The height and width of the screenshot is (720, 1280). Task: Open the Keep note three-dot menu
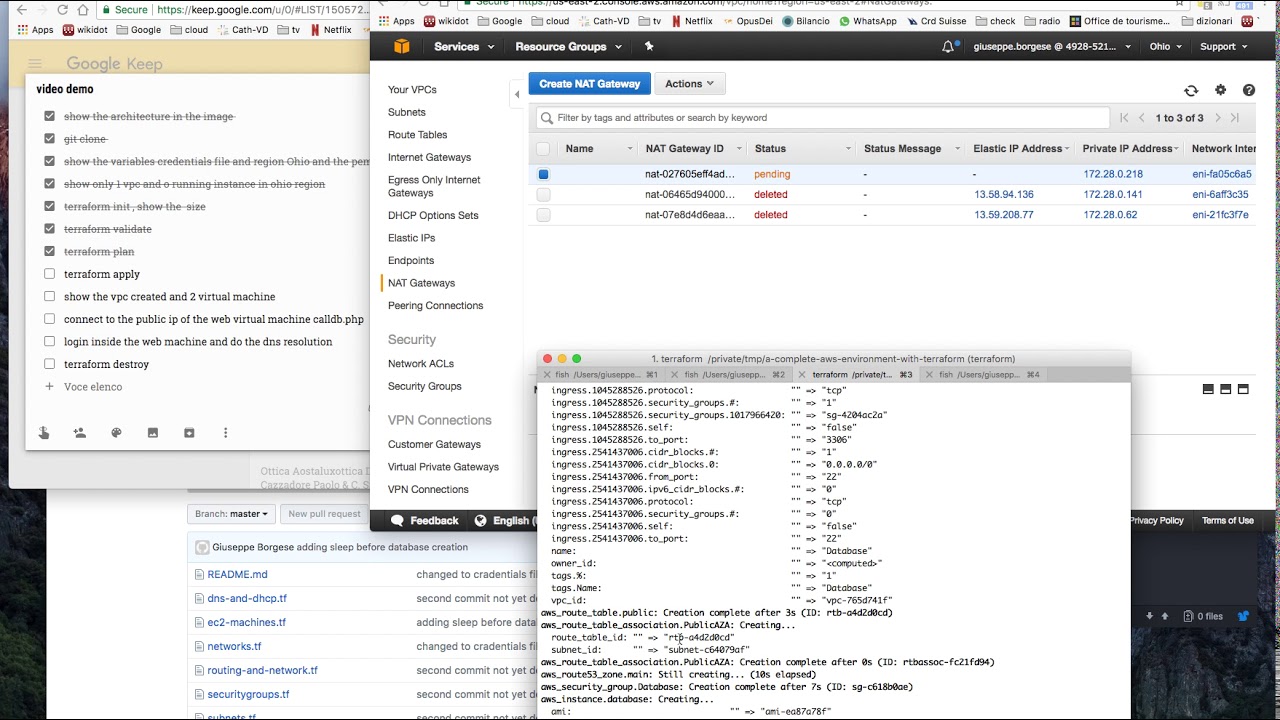pos(225,433)
